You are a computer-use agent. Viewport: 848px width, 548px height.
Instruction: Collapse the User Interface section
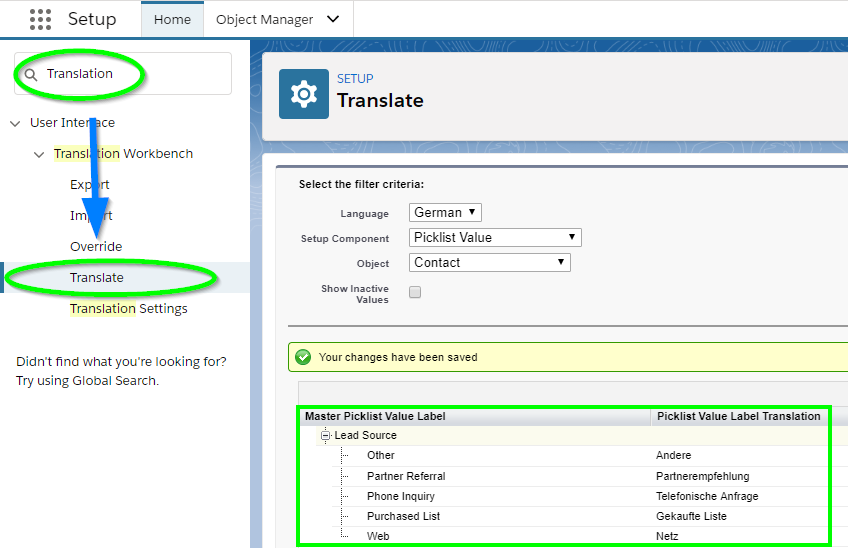click(x=15, y=124)
